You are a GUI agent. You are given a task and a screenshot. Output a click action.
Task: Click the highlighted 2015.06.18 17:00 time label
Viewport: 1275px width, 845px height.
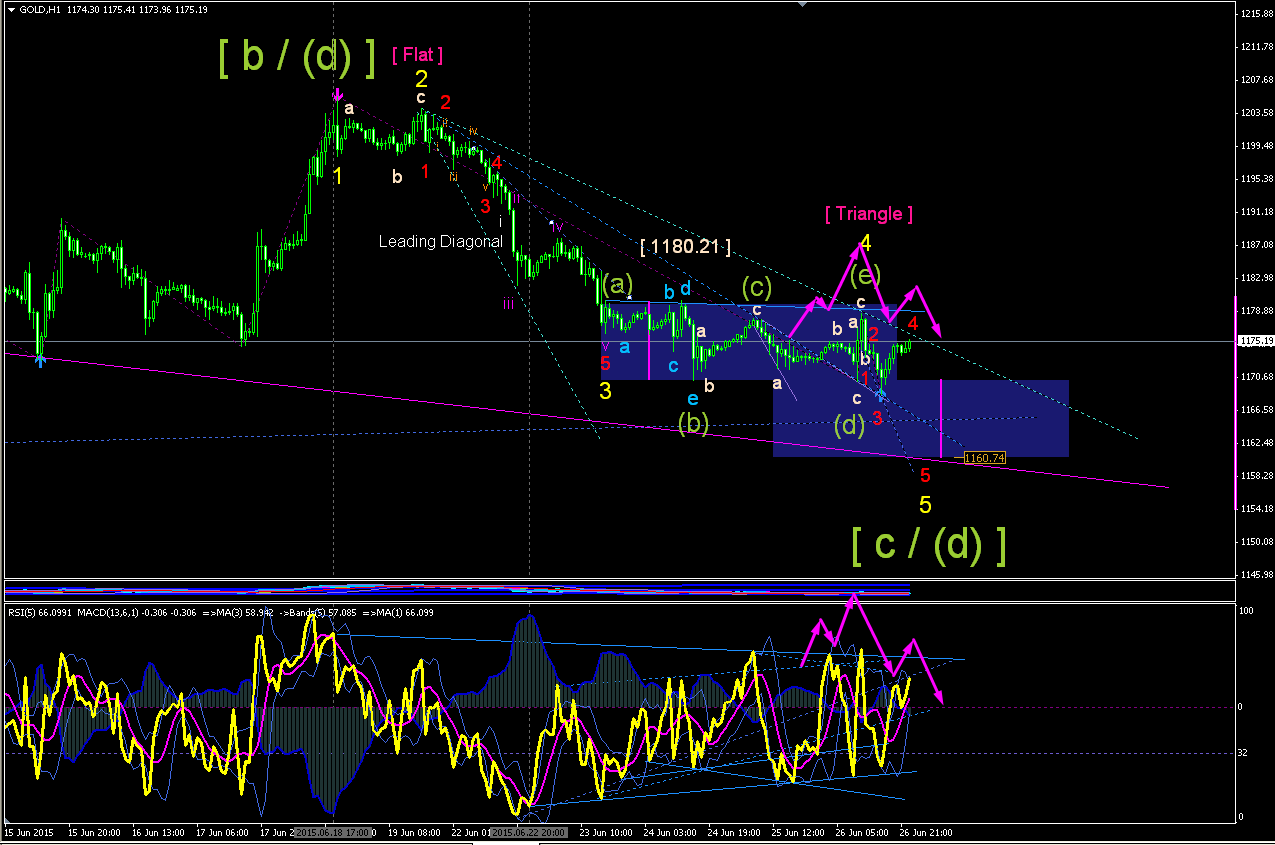pyautogui.click(x=333, y=832)
